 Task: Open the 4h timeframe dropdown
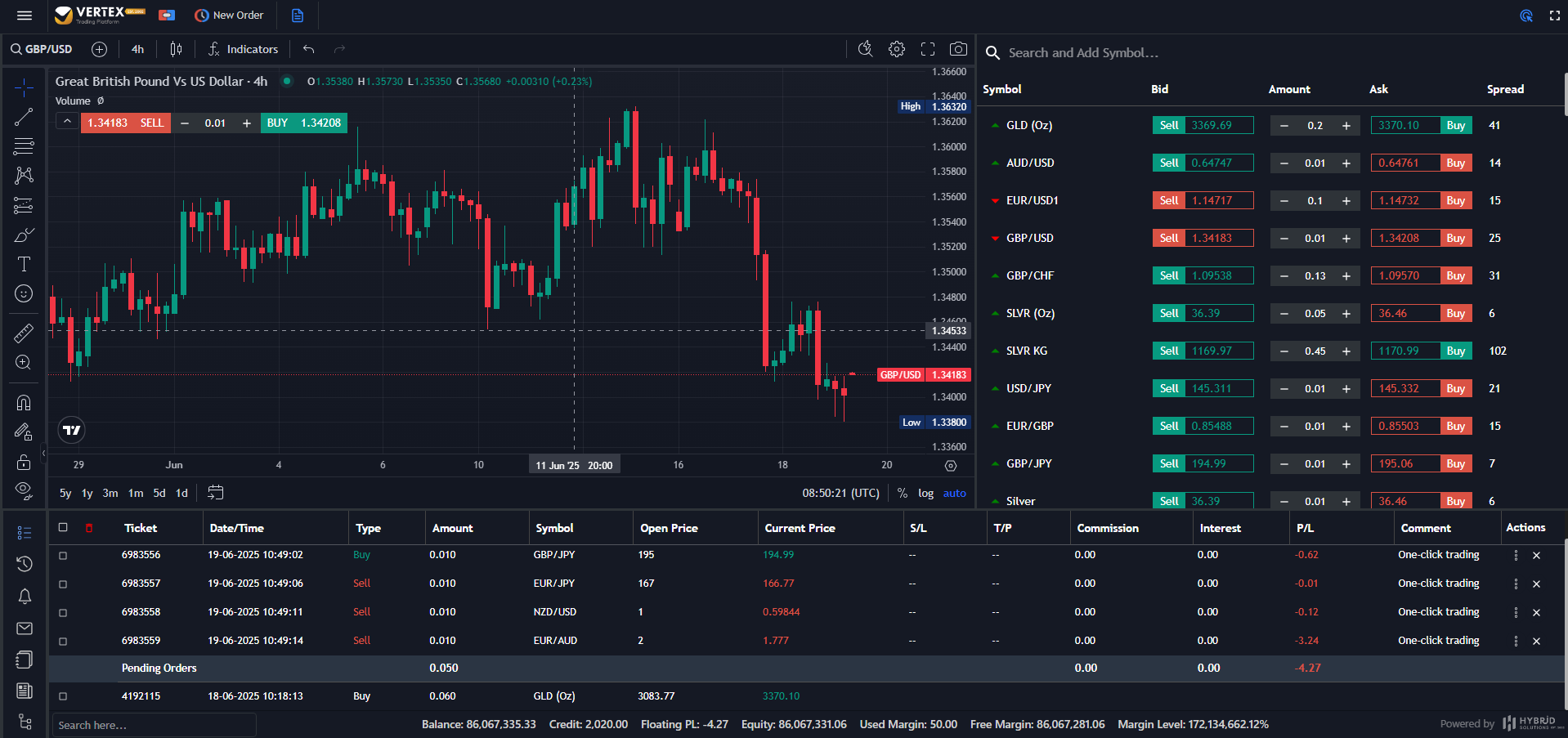pos(137,49)
